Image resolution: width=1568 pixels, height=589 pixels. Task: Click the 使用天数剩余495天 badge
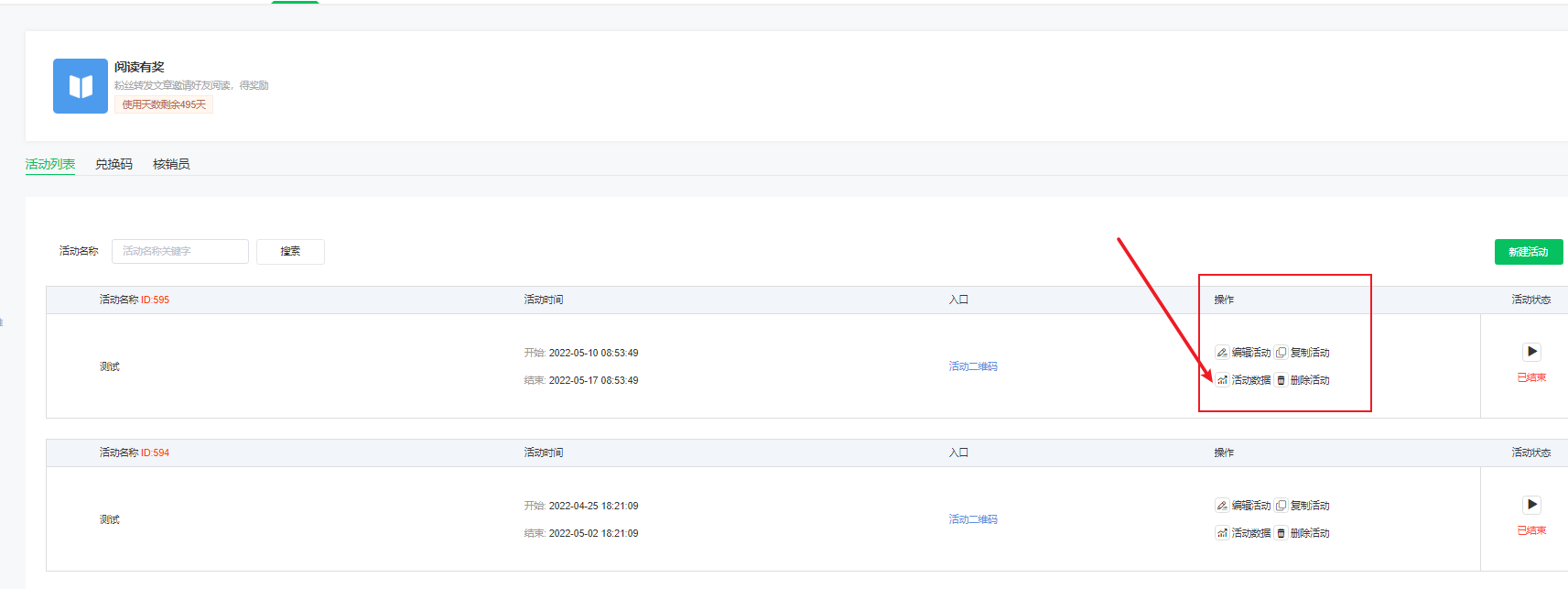tap(164, 104)
